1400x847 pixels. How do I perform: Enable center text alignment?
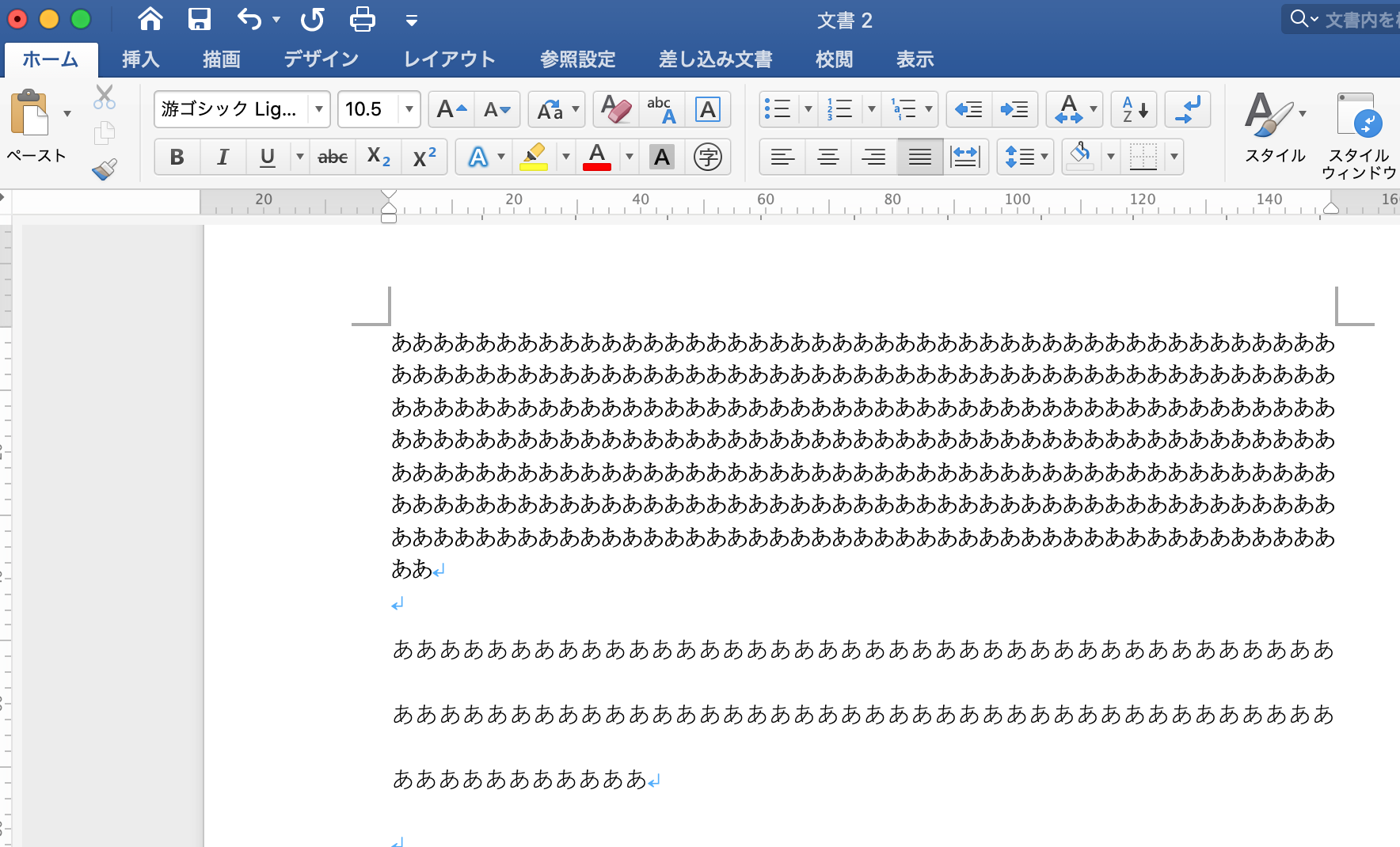(x=828, y=157)
